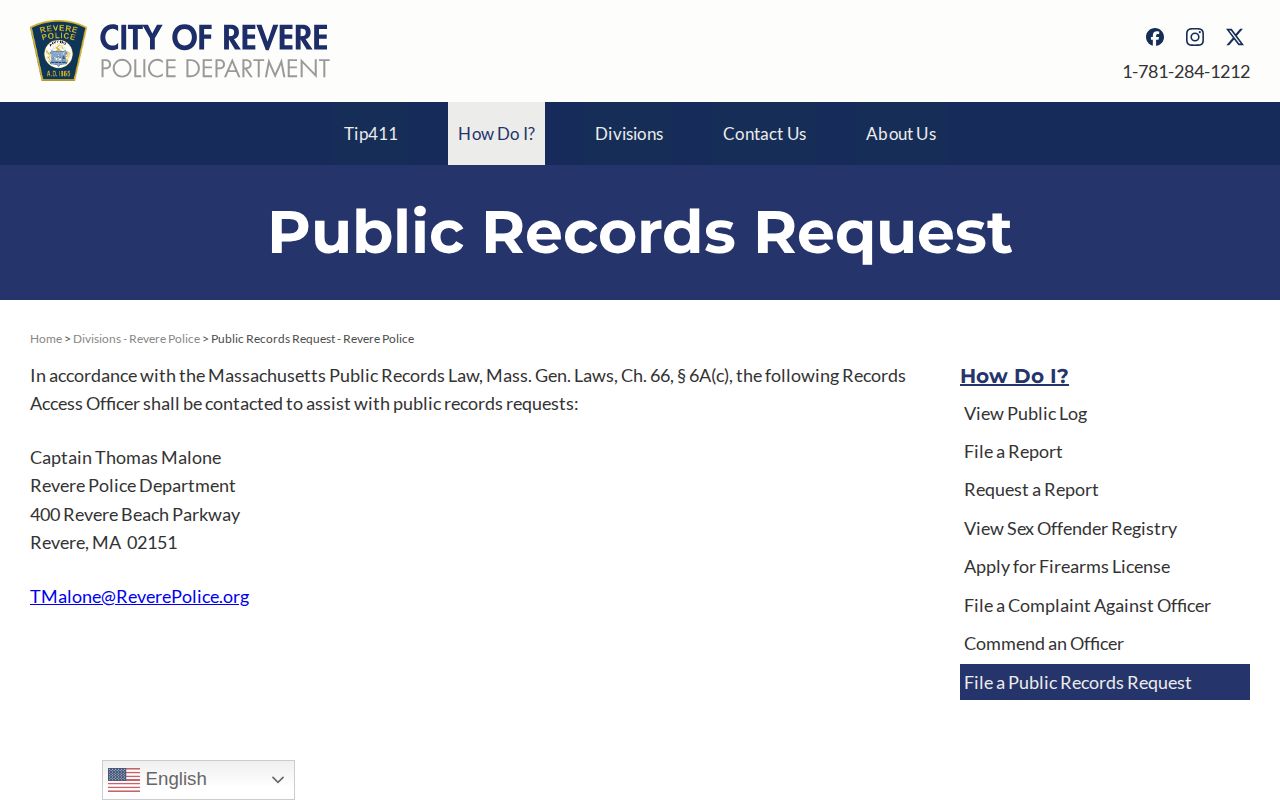Viewport: 1280px width, 800px height.
Task: Click the US flag language icon
Action: click(x=124, y=780)
